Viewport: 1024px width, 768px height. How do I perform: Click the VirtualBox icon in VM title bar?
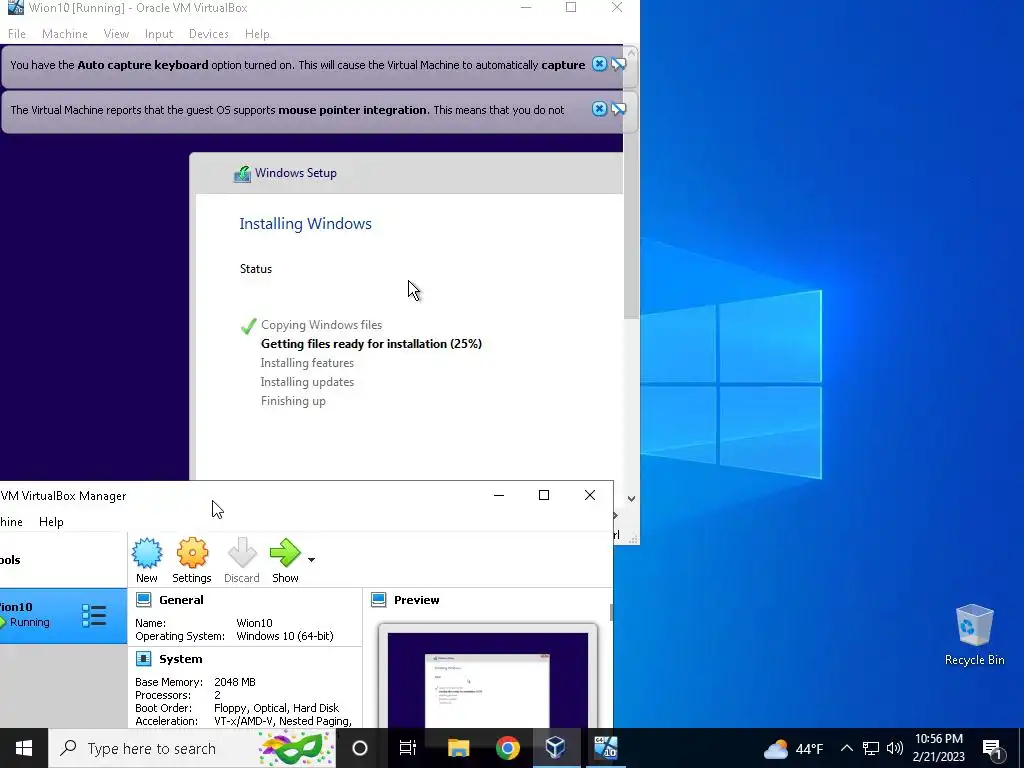click(x=16, y=8)
